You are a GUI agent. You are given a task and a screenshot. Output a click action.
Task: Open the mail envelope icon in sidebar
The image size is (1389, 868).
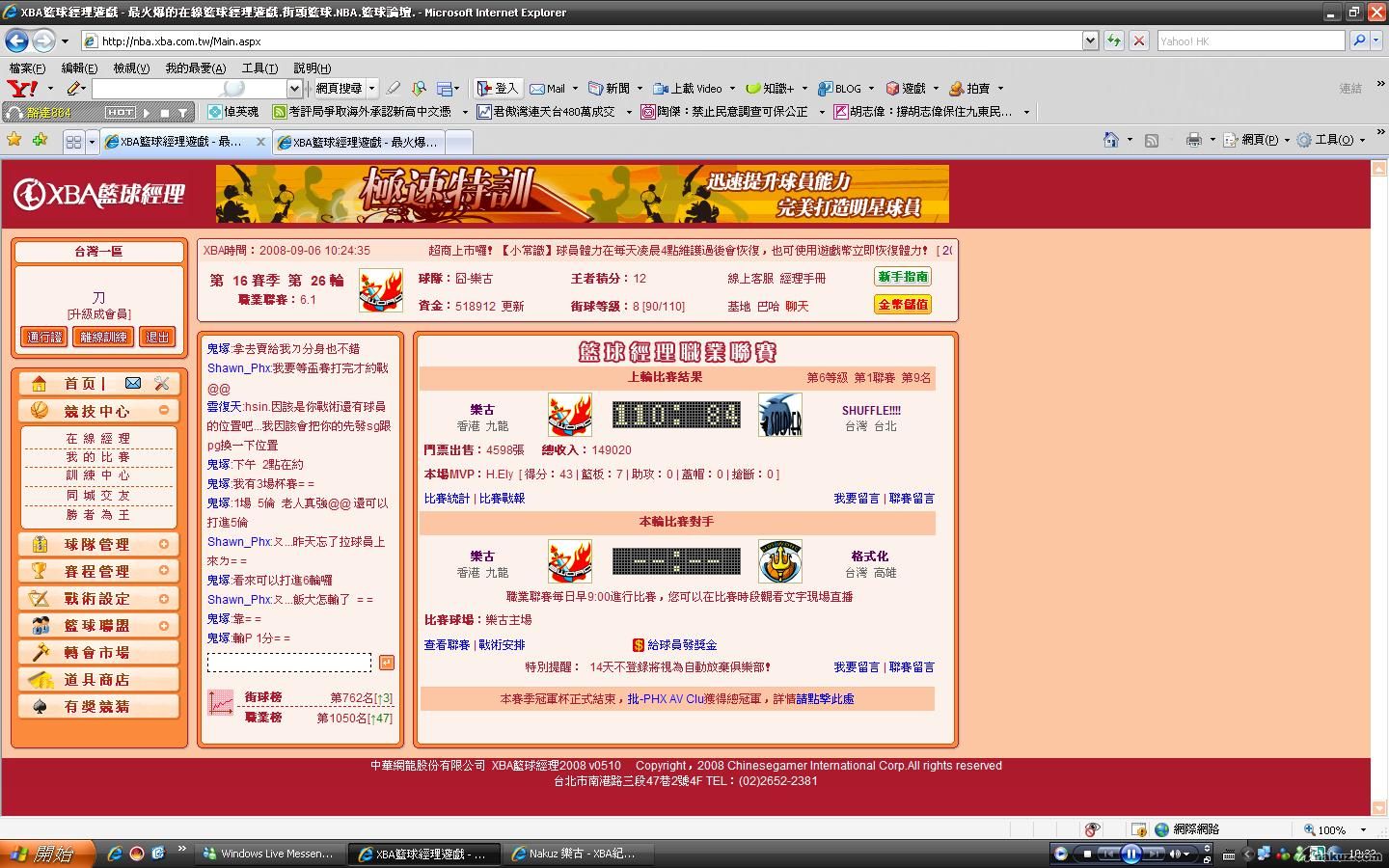click(x=133, y=383)
